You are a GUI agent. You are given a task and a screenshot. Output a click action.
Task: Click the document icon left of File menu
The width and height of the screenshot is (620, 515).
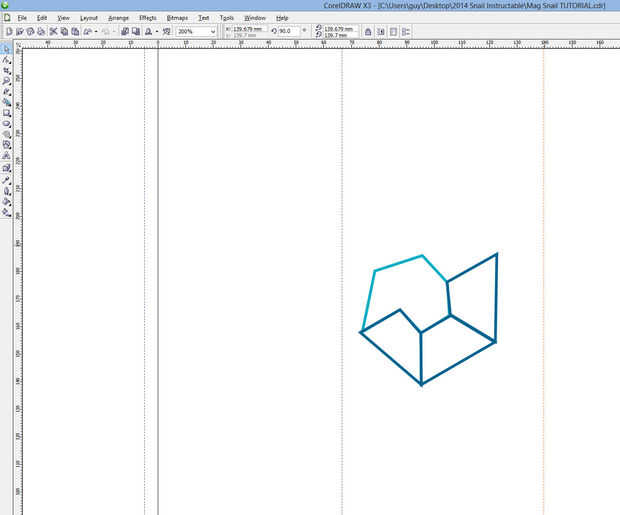[x=7, y=18]
